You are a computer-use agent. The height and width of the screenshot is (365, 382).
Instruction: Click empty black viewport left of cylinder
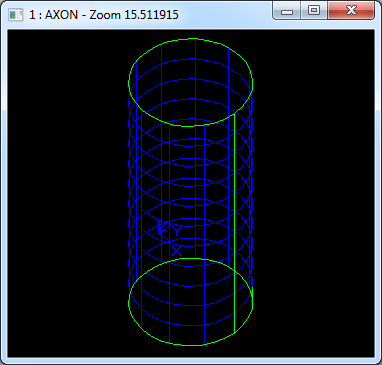pyautogui.click(x=67, y=193)
